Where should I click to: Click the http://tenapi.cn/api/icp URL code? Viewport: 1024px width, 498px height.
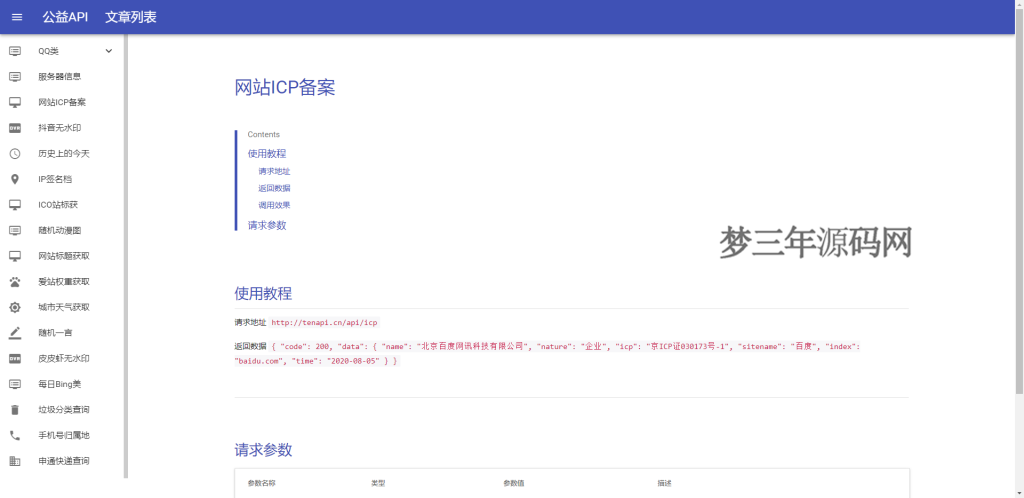(x=325, y=322)
